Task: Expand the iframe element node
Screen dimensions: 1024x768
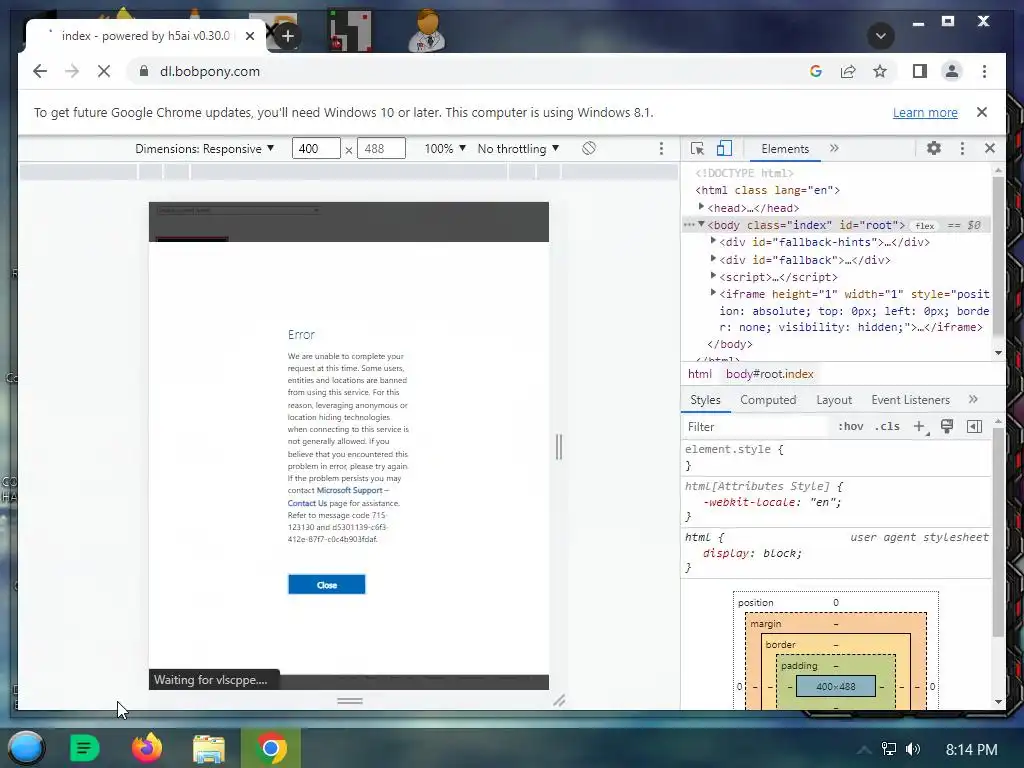Action: coord(713,293)
